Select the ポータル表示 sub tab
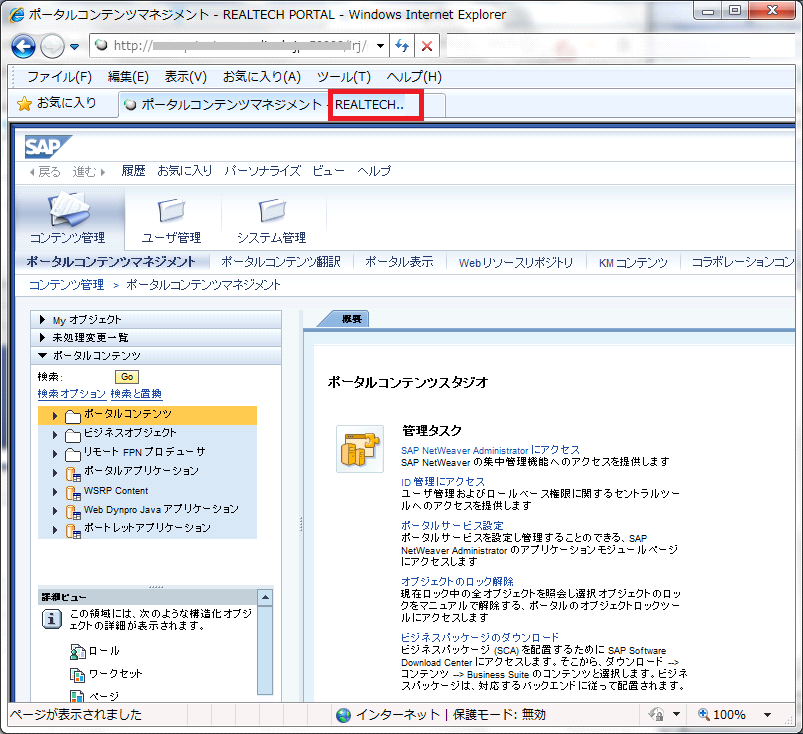803x734 pixels. (399, 262)
